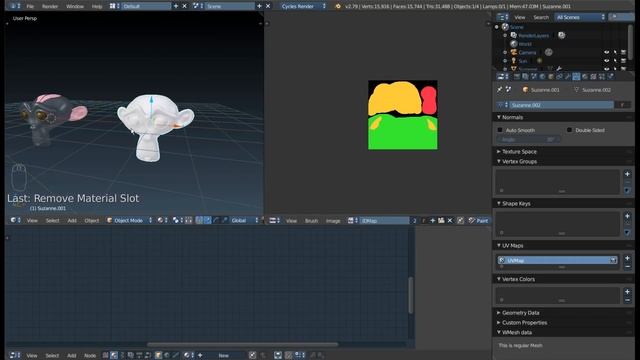
Task: Open image file from image editor header
Action: tap(441, 220)
